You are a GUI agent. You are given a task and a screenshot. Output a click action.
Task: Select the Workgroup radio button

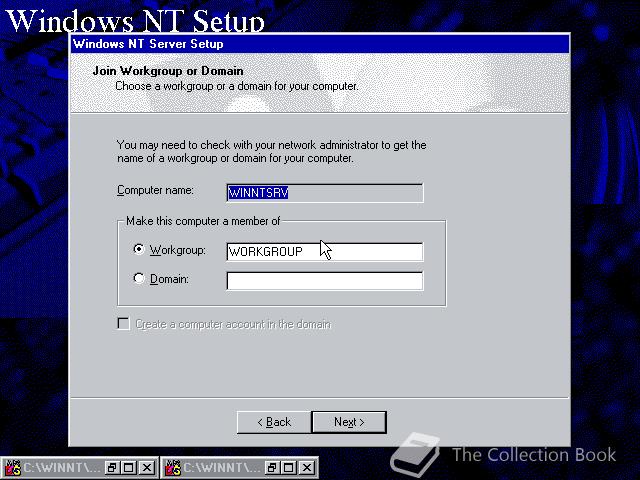point(139,249)
